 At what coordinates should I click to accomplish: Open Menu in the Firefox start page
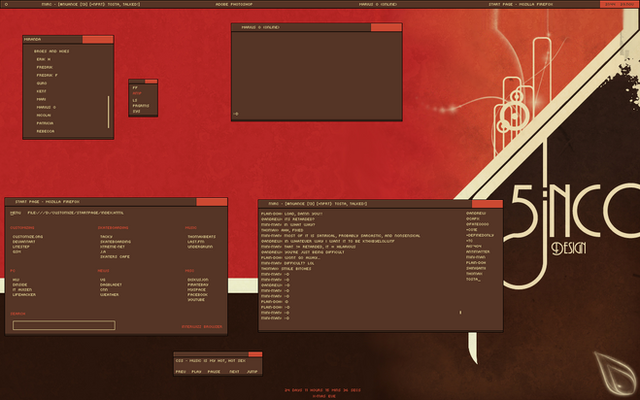[16, 213]
